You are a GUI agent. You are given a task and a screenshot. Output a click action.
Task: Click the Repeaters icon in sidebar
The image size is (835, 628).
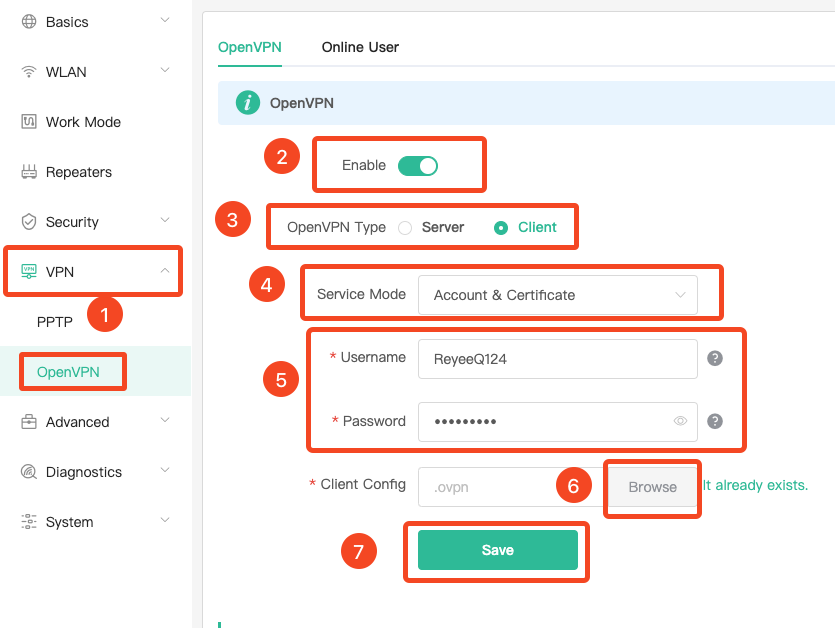29,171
